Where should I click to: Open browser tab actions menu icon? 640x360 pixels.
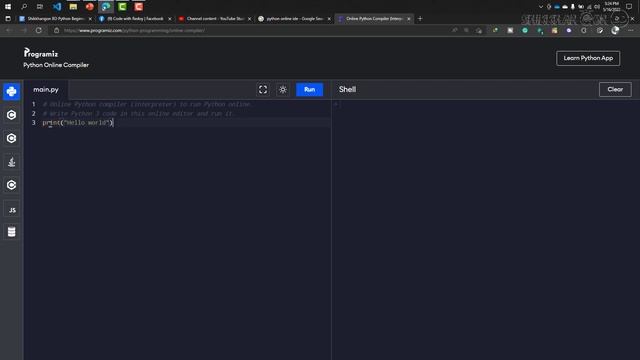(x=8, y=19)
